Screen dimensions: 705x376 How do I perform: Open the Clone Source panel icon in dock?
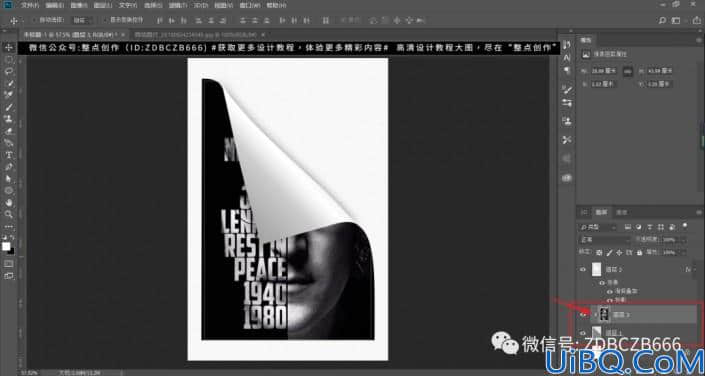567,121
